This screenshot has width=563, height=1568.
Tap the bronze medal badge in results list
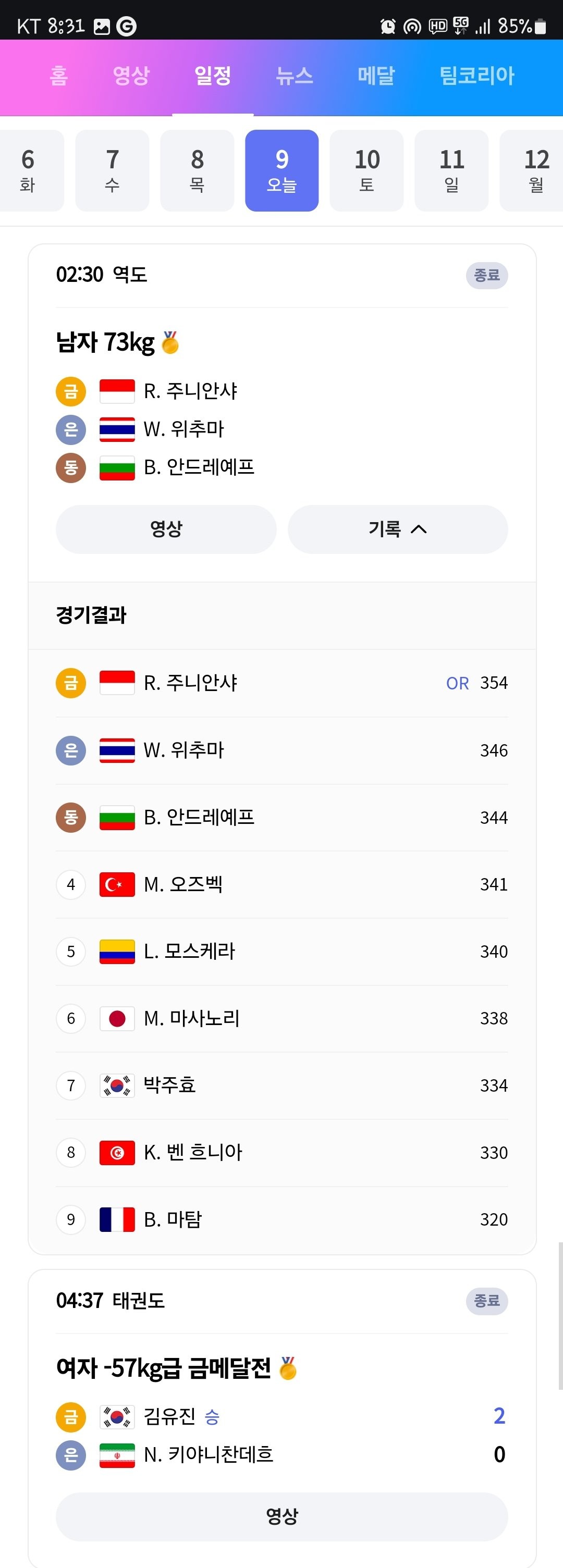pyautogui.click(x=70, y=818)
